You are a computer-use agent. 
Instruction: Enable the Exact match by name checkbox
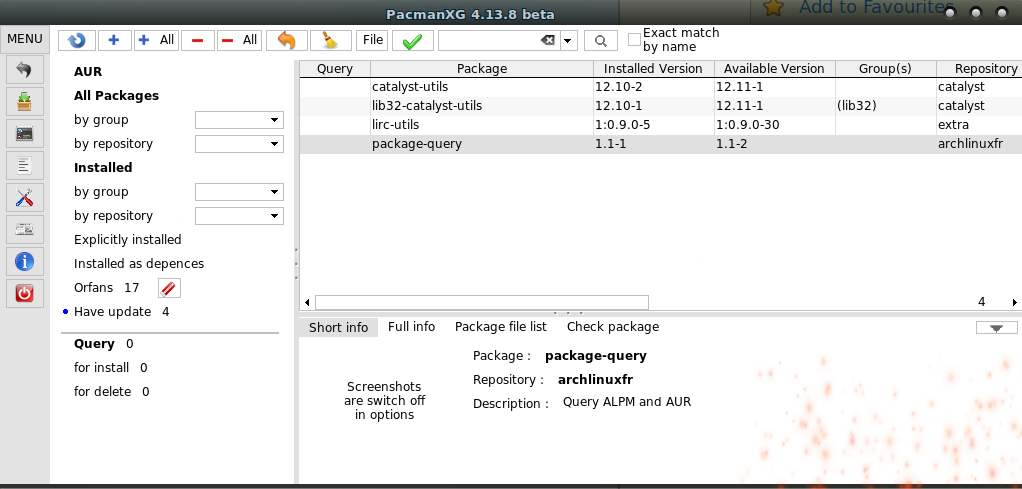[634, 40]
